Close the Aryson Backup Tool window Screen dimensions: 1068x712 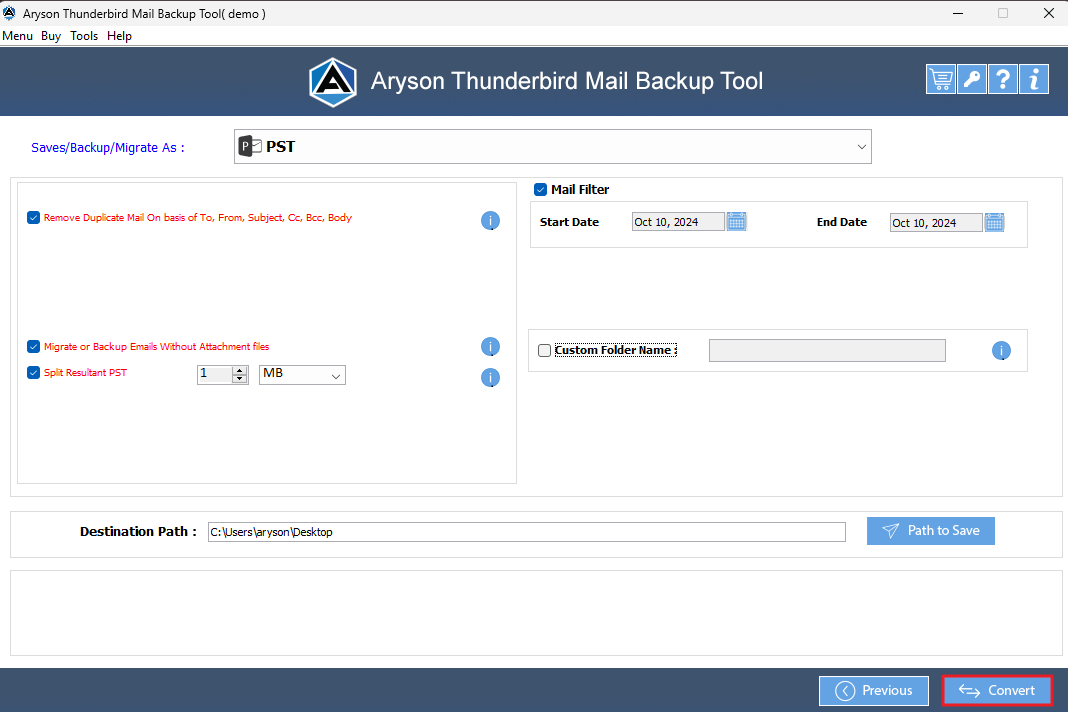(1048, 13)
